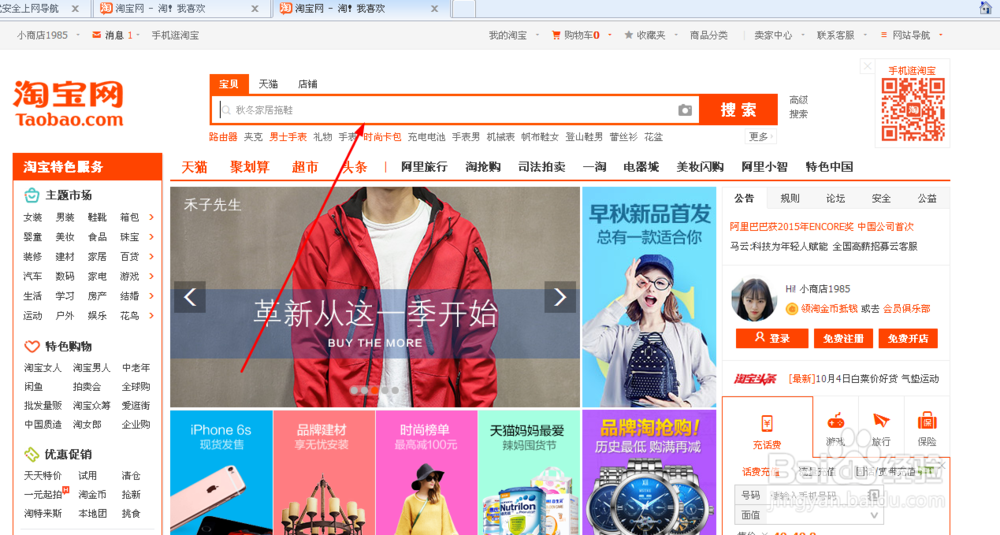This screenshot has width=1000, height=535.
Task: Click the gold coin icon
Action: 791,309
